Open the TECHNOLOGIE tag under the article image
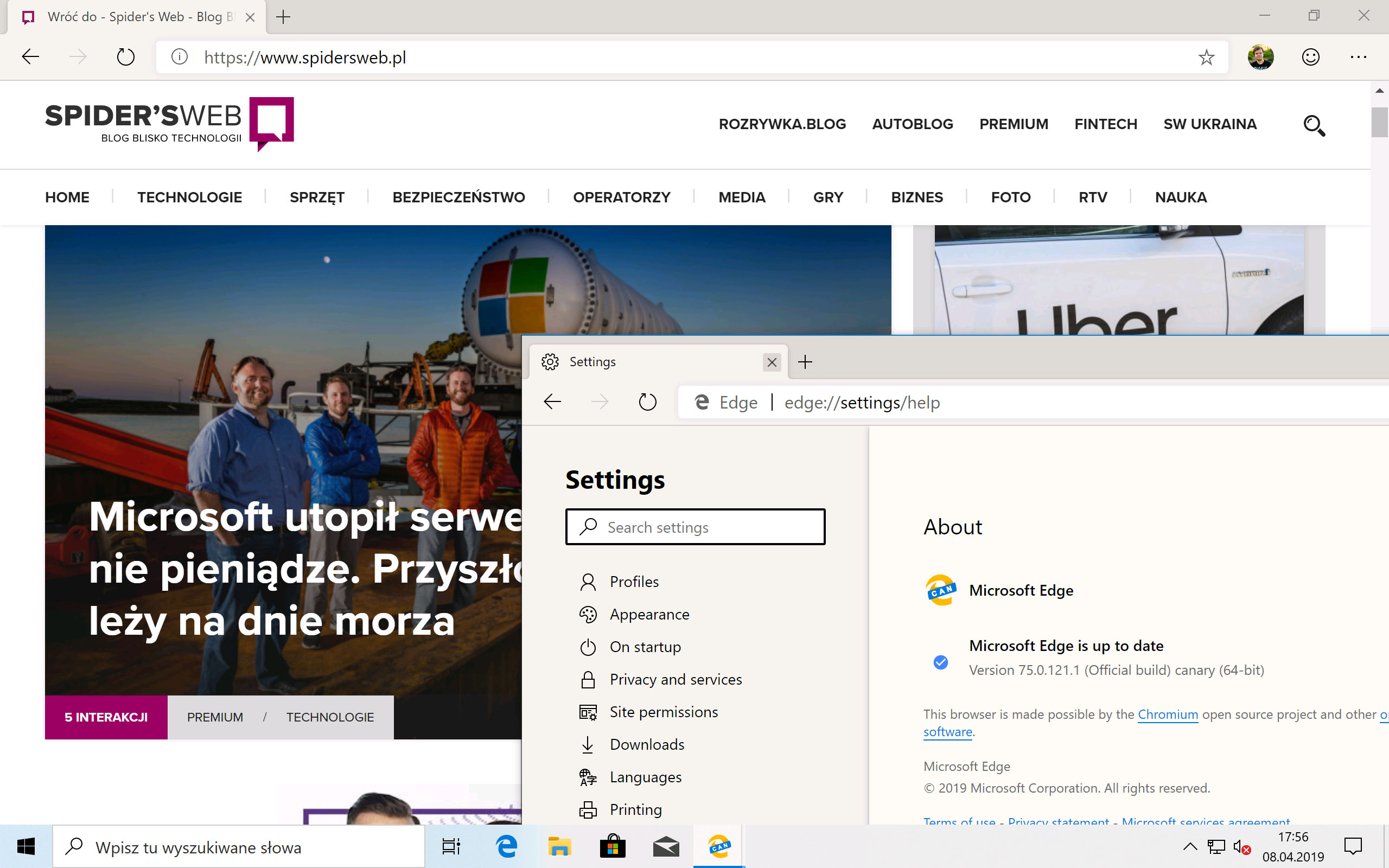This screenshot has width=1389, height=868. 330,717
